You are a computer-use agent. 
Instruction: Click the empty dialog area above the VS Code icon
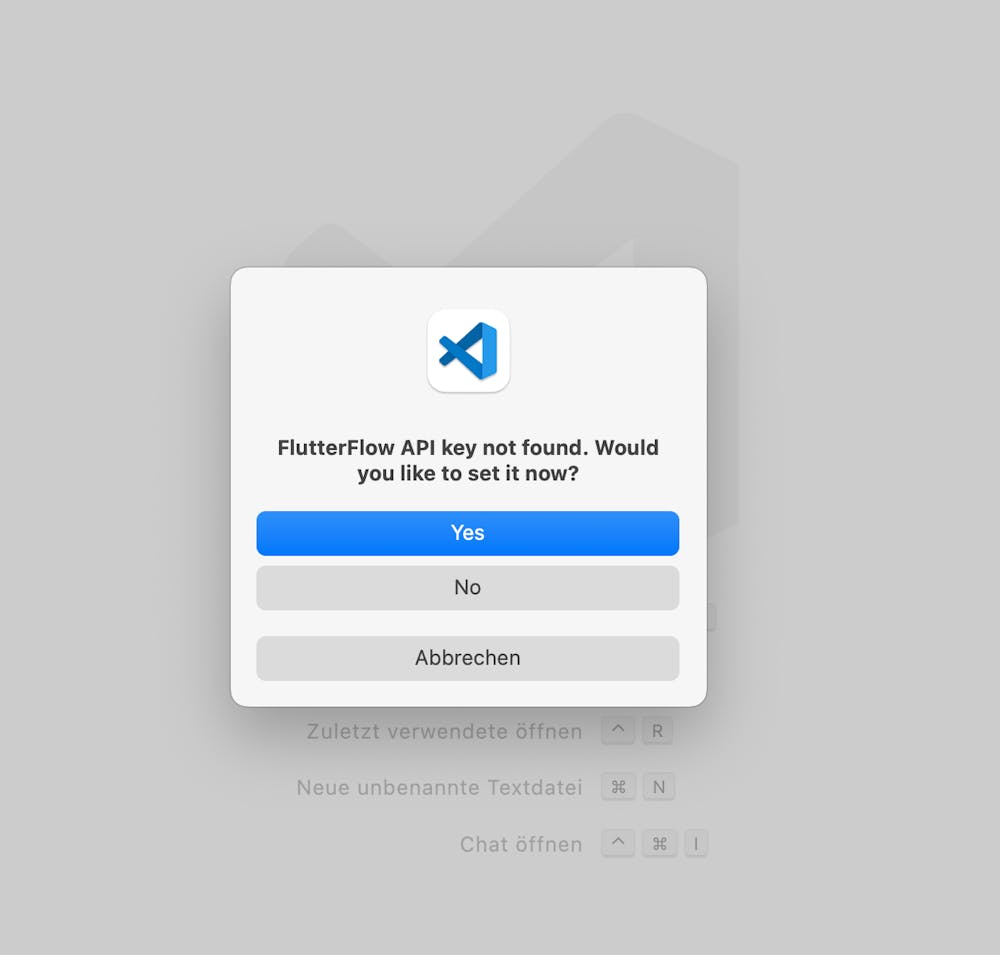pos(468,288)
